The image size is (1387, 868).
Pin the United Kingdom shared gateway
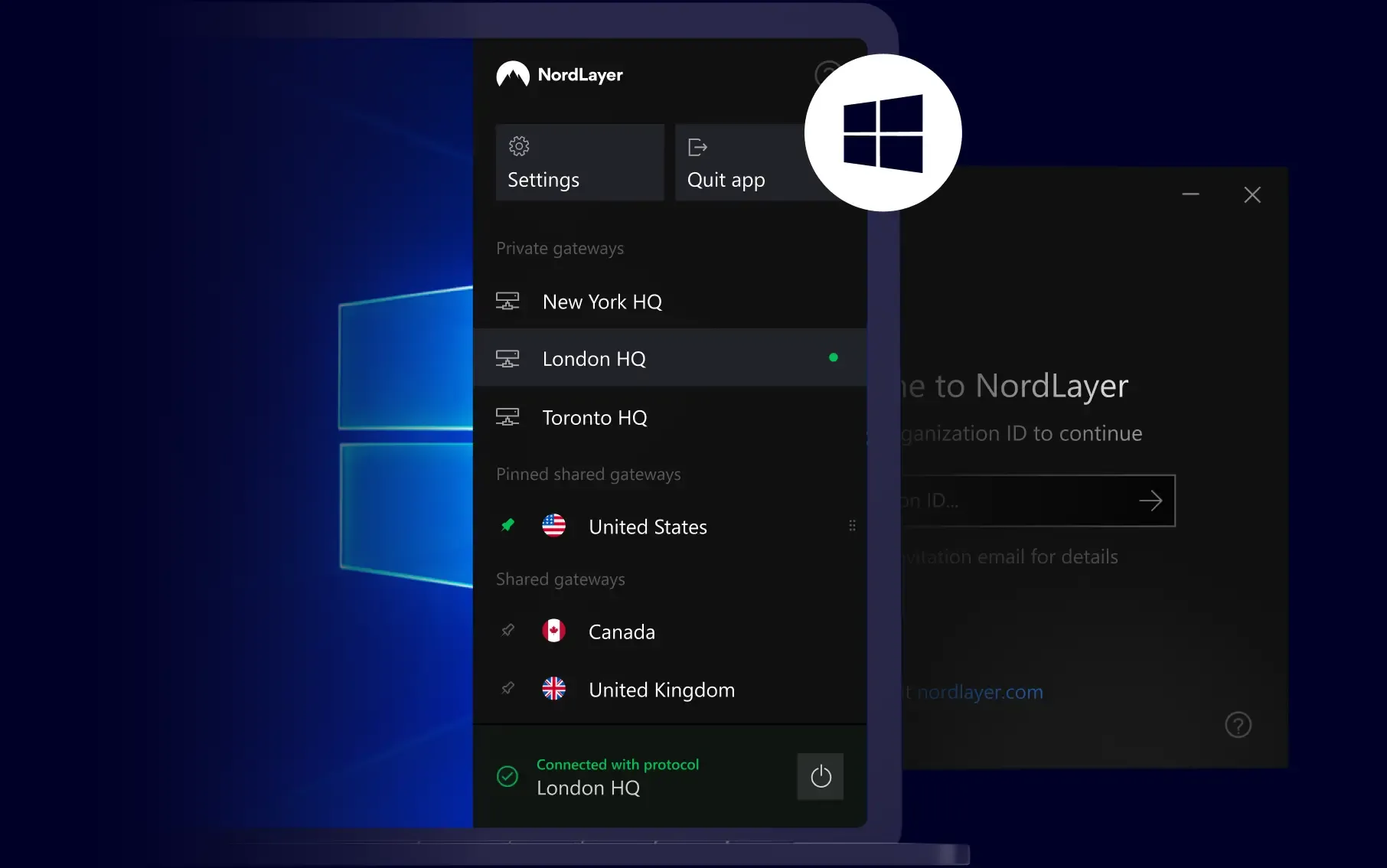[x=507, y=689]
